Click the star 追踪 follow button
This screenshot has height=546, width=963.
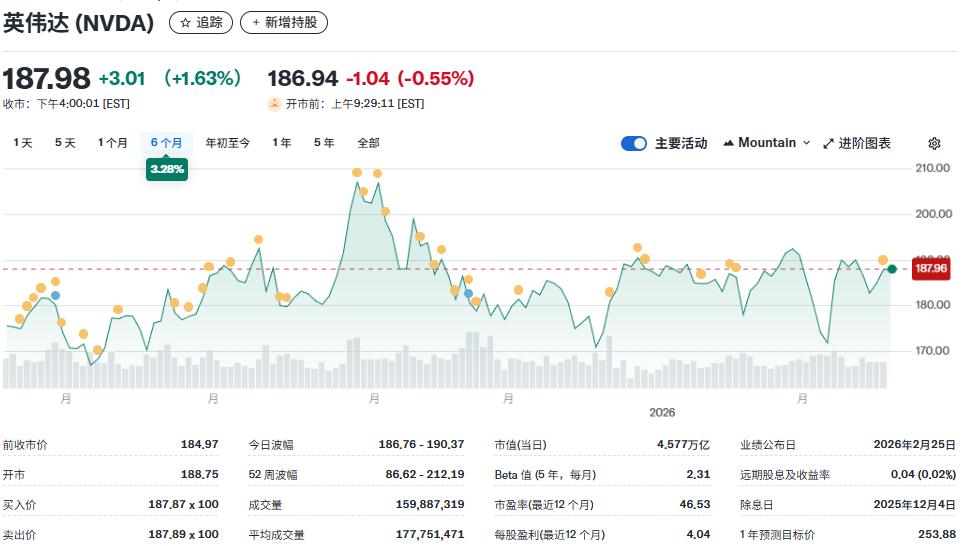(201, 23)
